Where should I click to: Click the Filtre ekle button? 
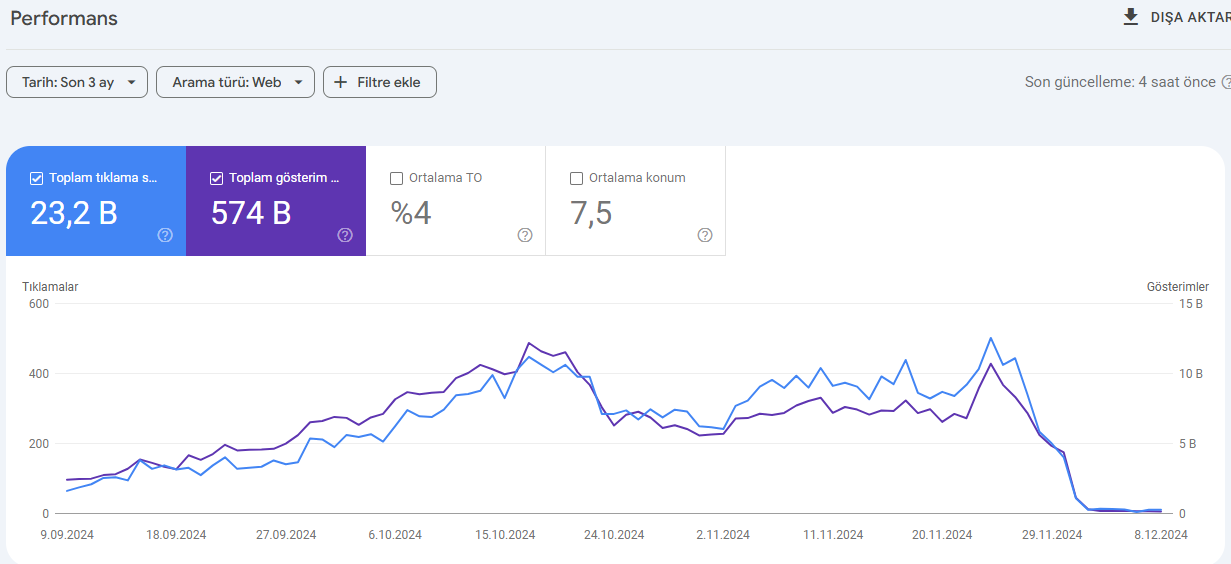point(380,82)
